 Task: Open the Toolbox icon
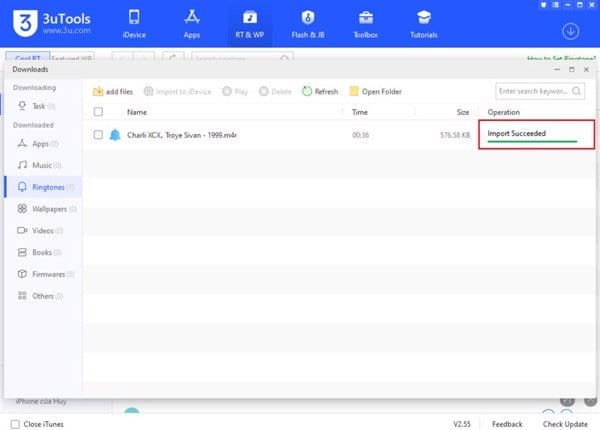[366, 19]
